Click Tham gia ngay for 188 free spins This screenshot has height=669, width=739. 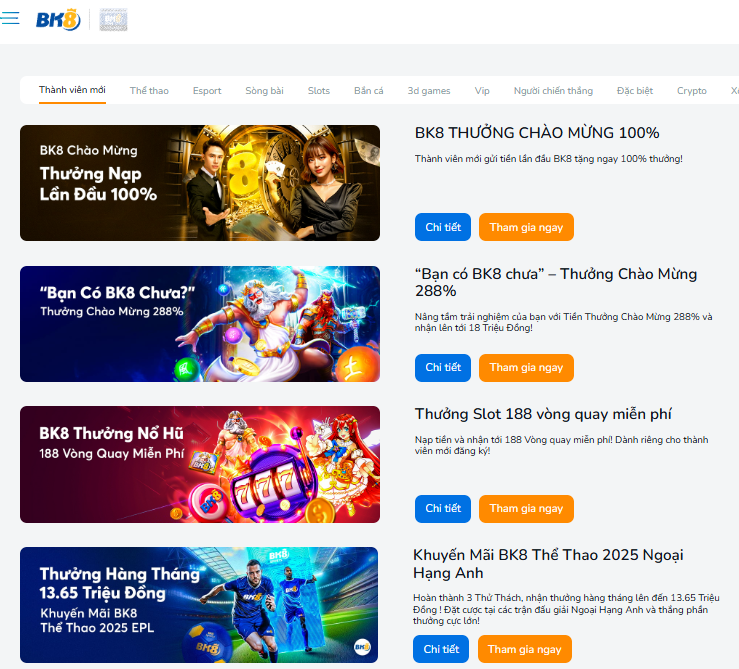[526, 509]
